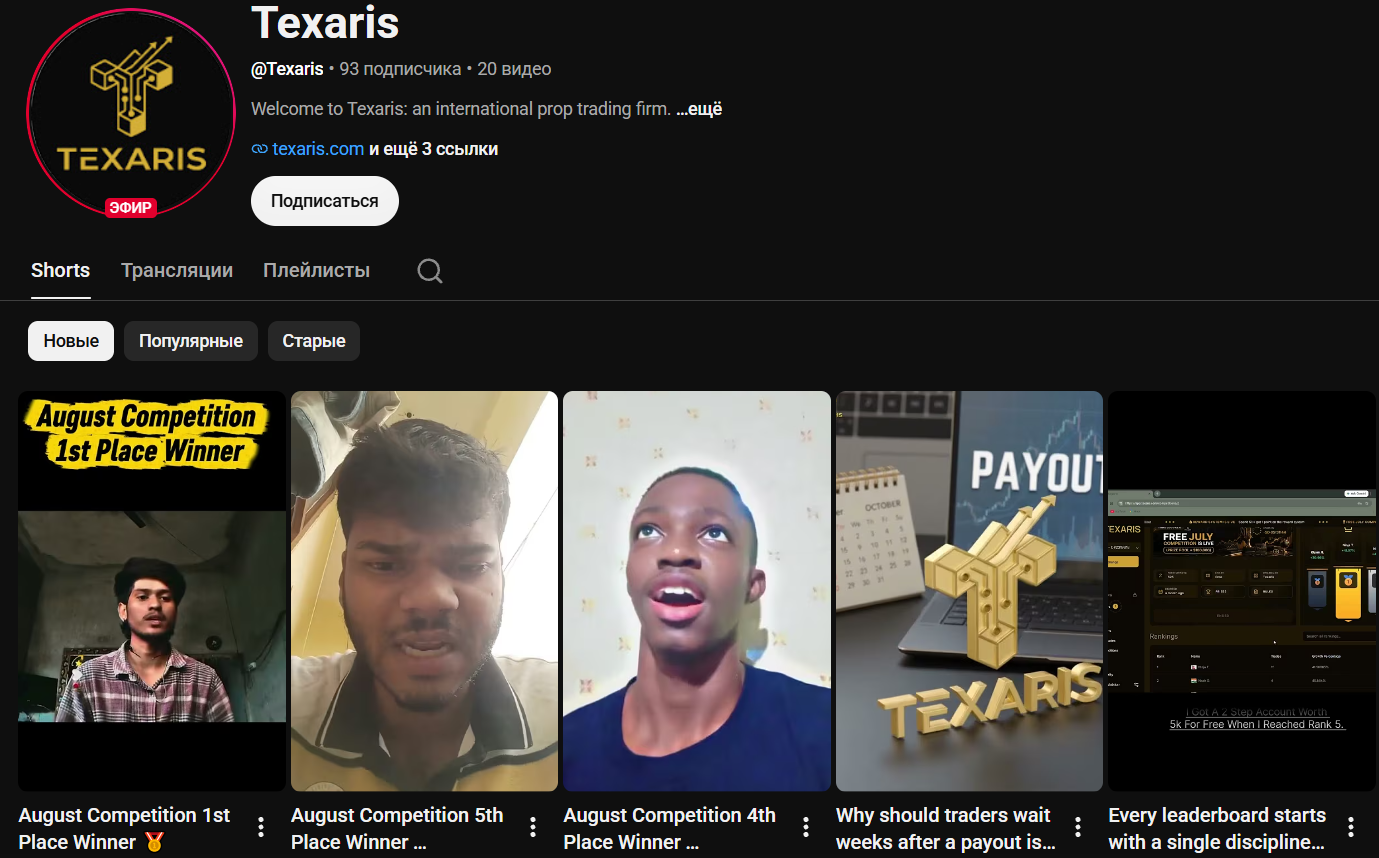Click the link chain icon beside texaris.com
This screenshot has width=1379, height=858.
pyautogui.click(x=259, y=149)
